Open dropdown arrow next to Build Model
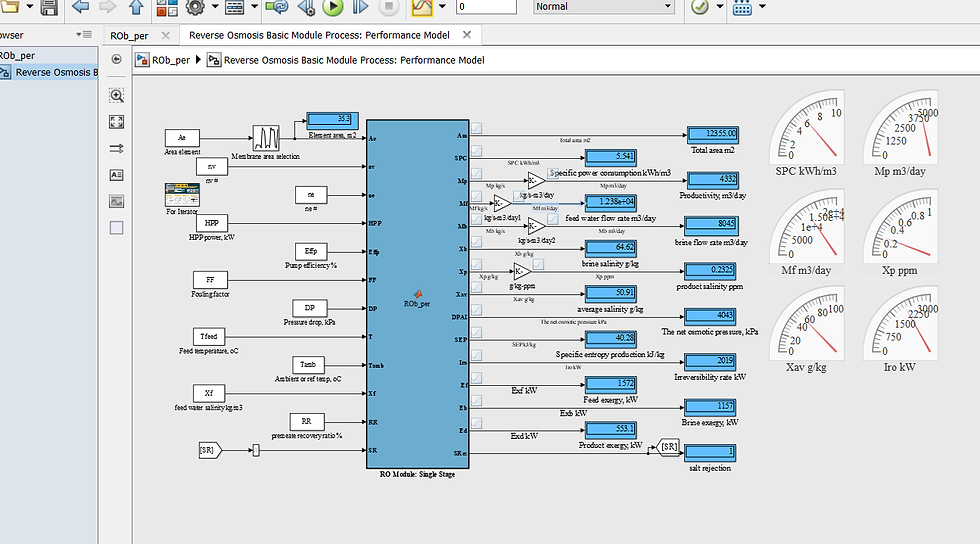Viewport: 980px width, 544px height. point(762,7)
